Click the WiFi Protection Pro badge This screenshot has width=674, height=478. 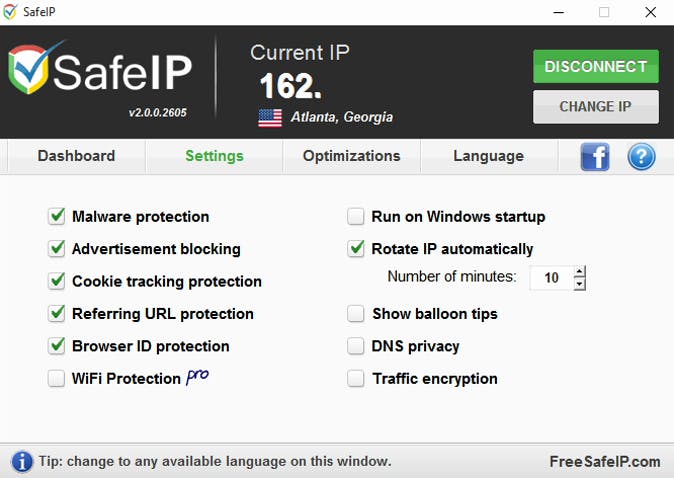tap(196, 377)
